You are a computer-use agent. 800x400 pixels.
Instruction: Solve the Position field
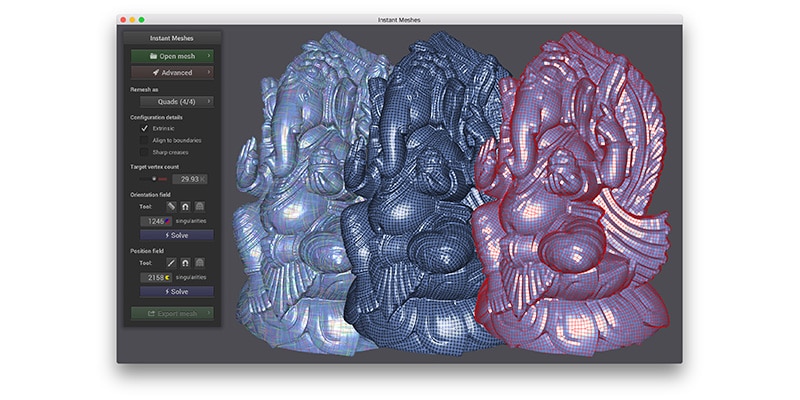176,291
